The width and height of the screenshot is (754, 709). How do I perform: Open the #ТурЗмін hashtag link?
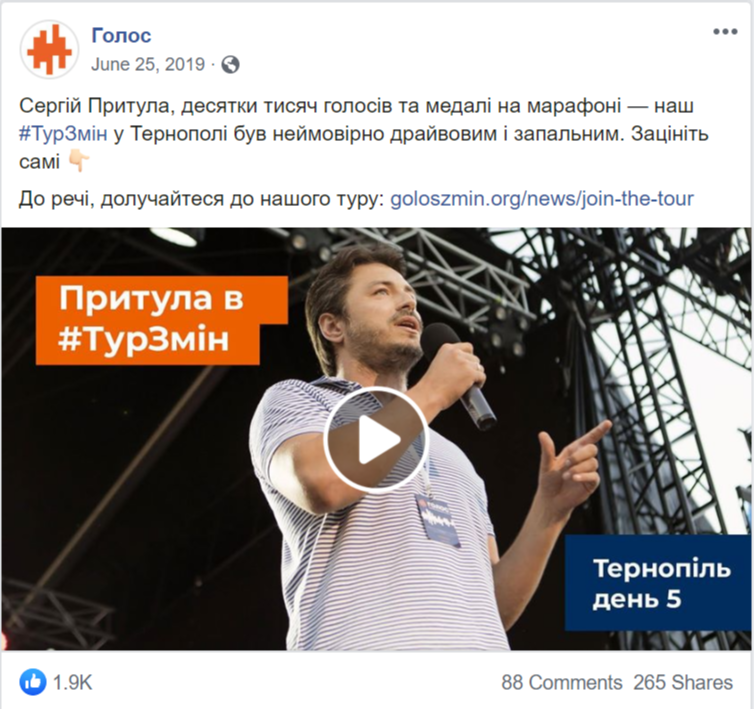[x=63, y=134]
